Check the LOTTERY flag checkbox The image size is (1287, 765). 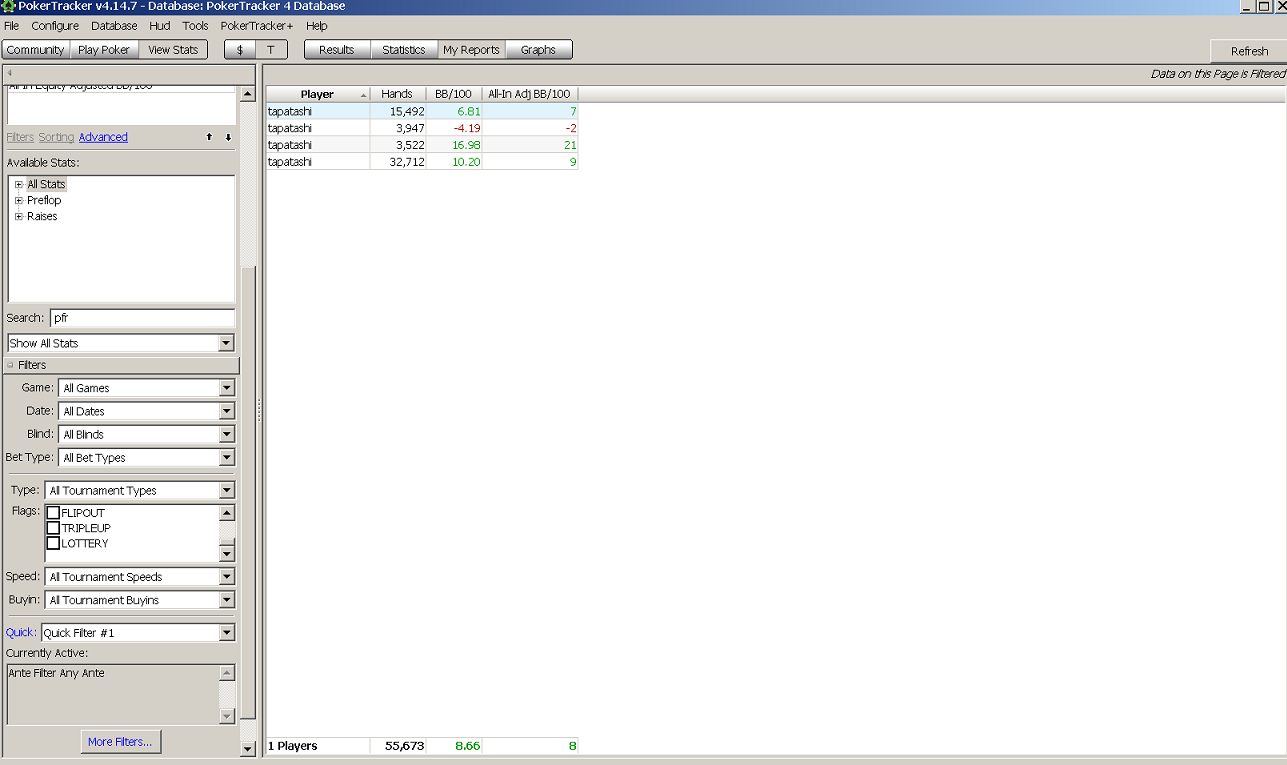(x=54, y=543)
